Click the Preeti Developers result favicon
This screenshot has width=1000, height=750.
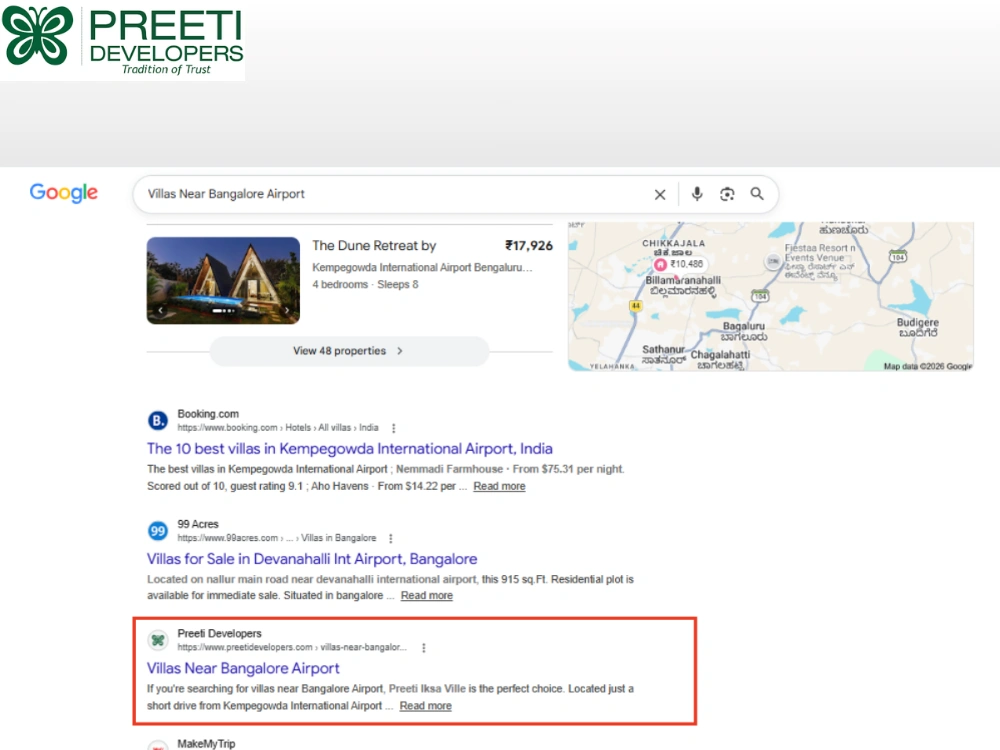[158, 640]
